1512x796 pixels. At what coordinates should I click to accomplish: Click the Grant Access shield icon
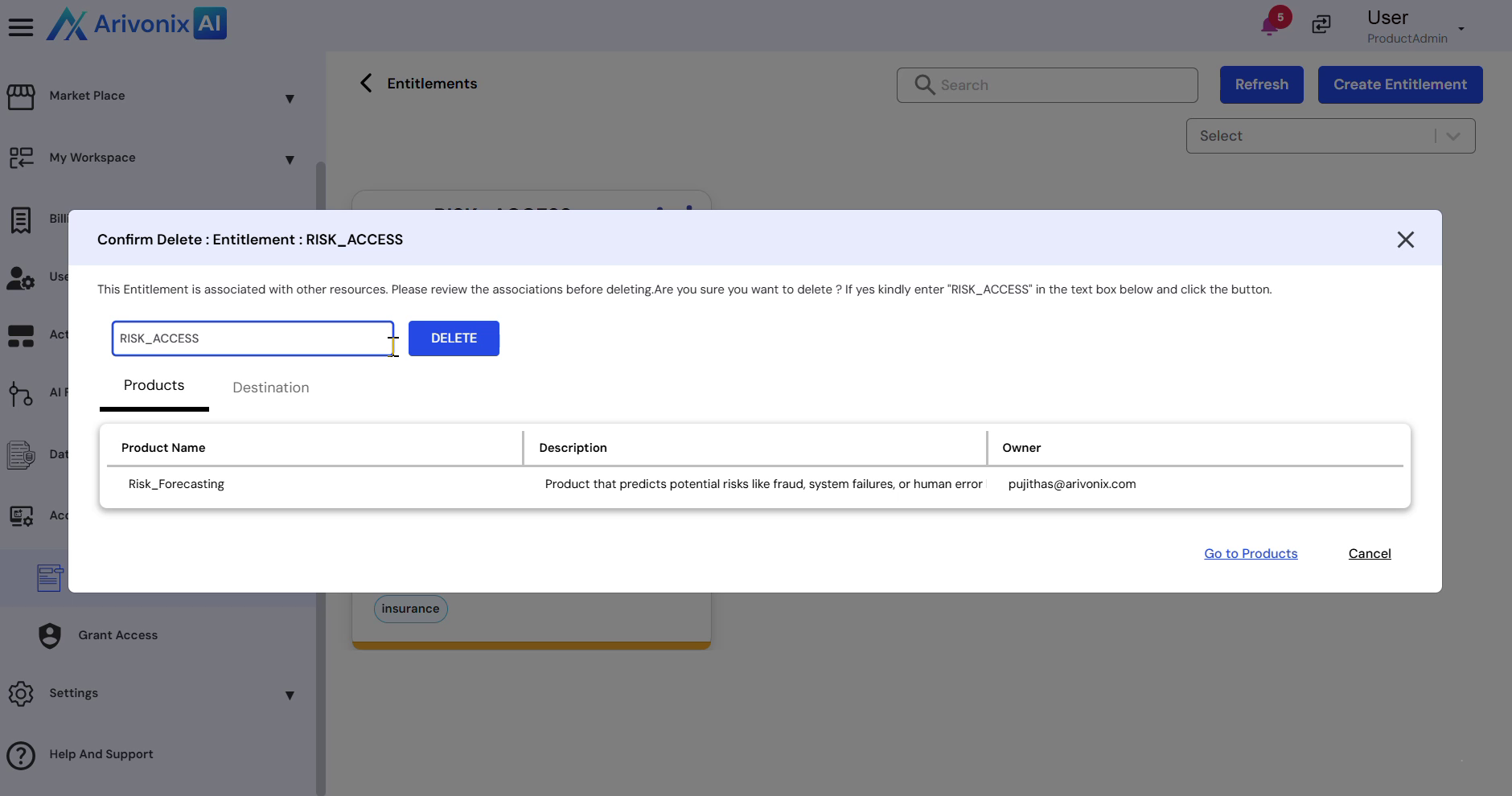(x=50, y=635)
